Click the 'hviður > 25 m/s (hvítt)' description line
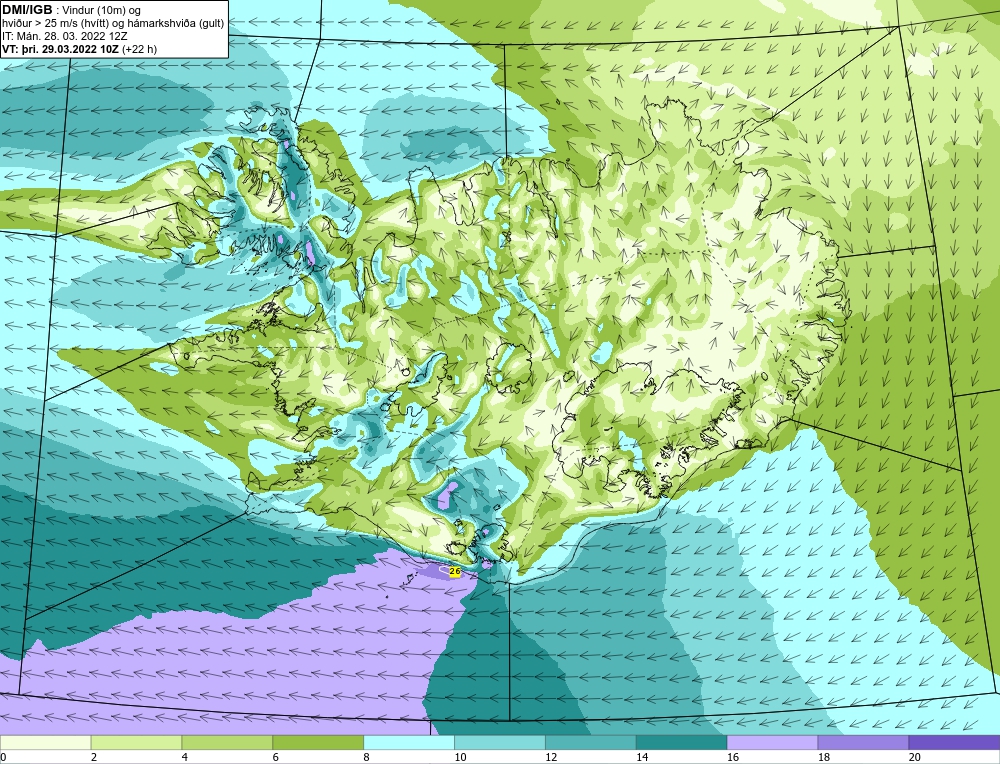The height and width of the screenshot is (764, 1000). click(x=113, y=23)
